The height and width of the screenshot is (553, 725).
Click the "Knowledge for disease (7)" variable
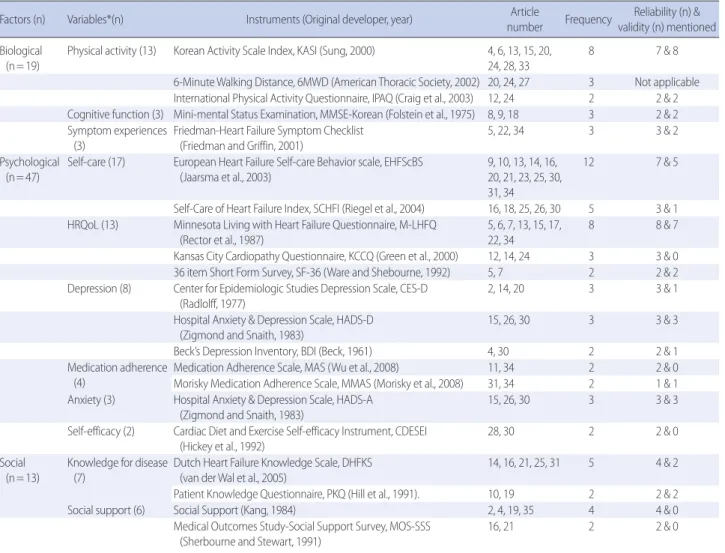click(117, 470)
